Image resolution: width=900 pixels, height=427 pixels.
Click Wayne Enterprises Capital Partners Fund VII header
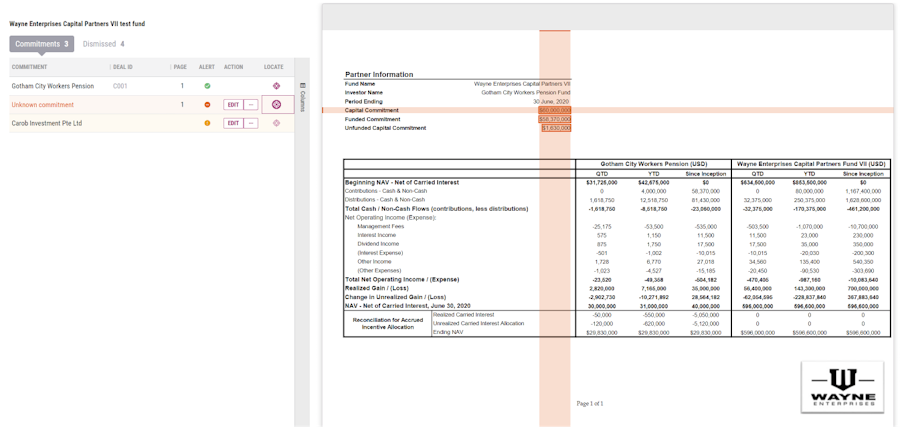[811, 164]
